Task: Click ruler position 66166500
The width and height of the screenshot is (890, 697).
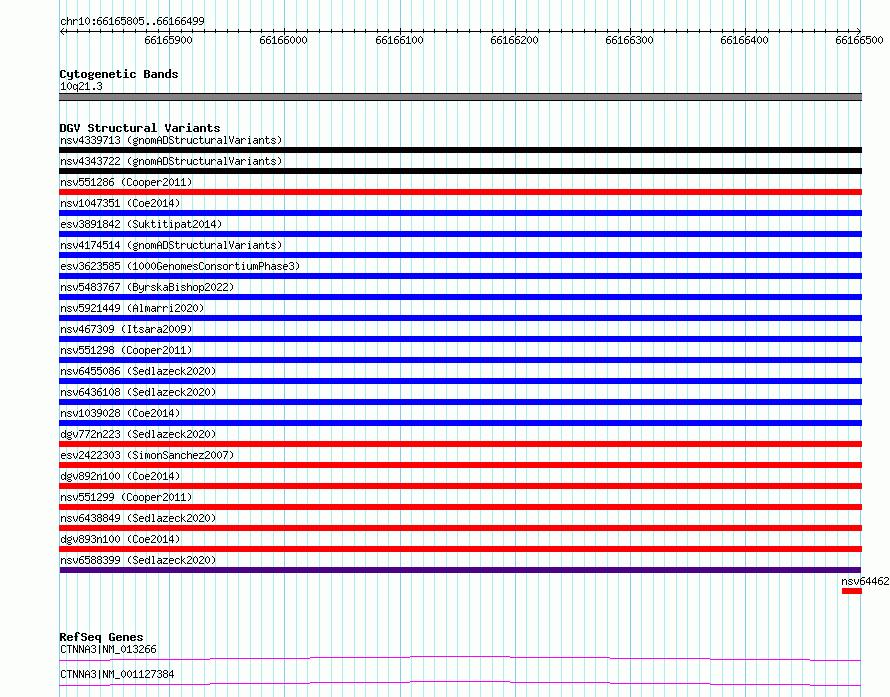Action: 859,40
